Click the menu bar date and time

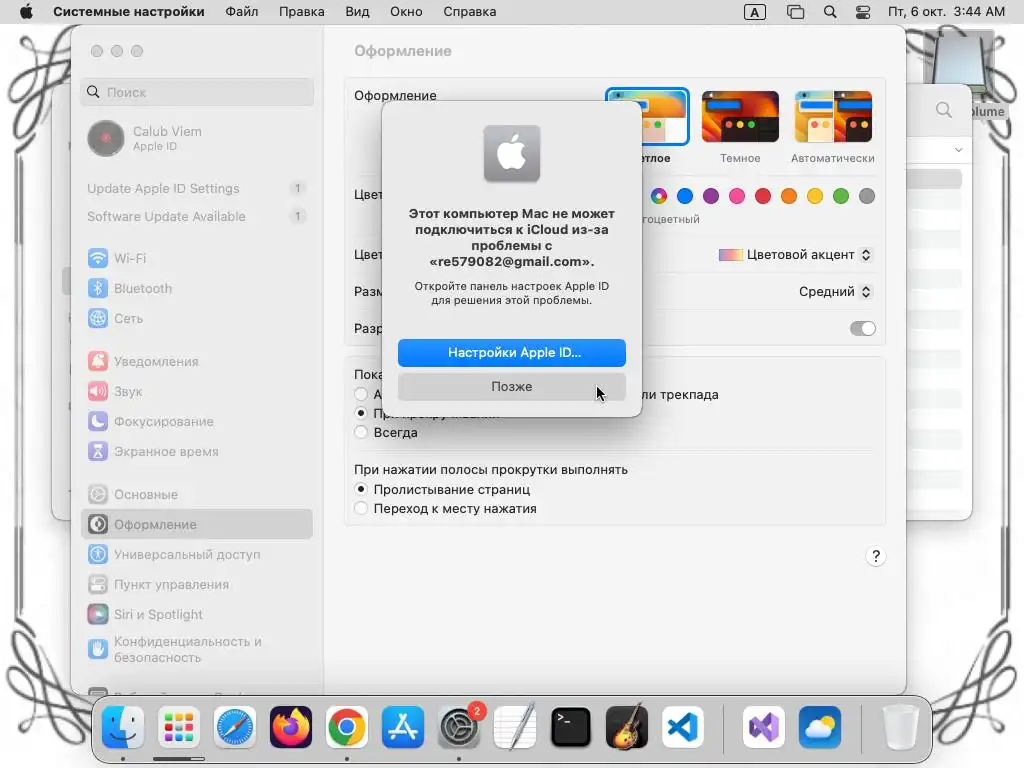click(946, 12)
